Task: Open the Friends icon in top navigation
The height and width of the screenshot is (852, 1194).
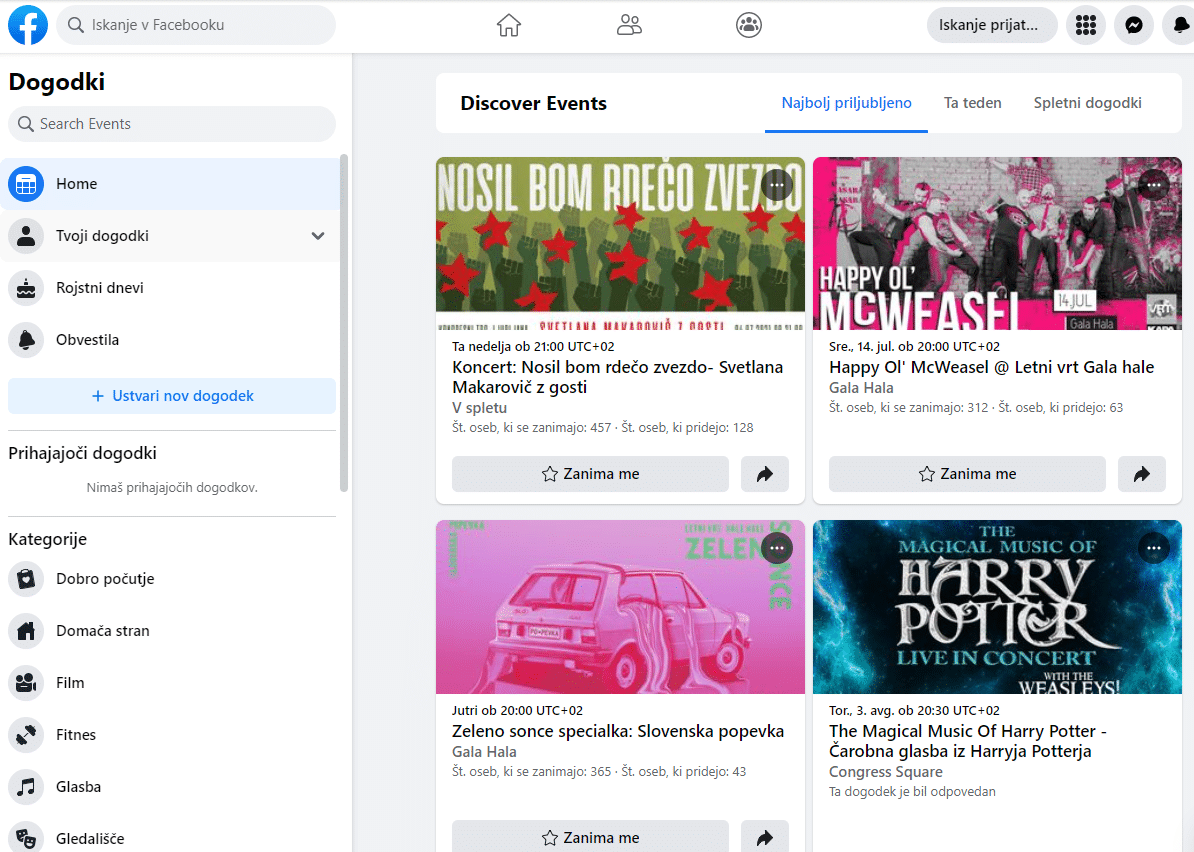Action: click(x=629, y=25)
